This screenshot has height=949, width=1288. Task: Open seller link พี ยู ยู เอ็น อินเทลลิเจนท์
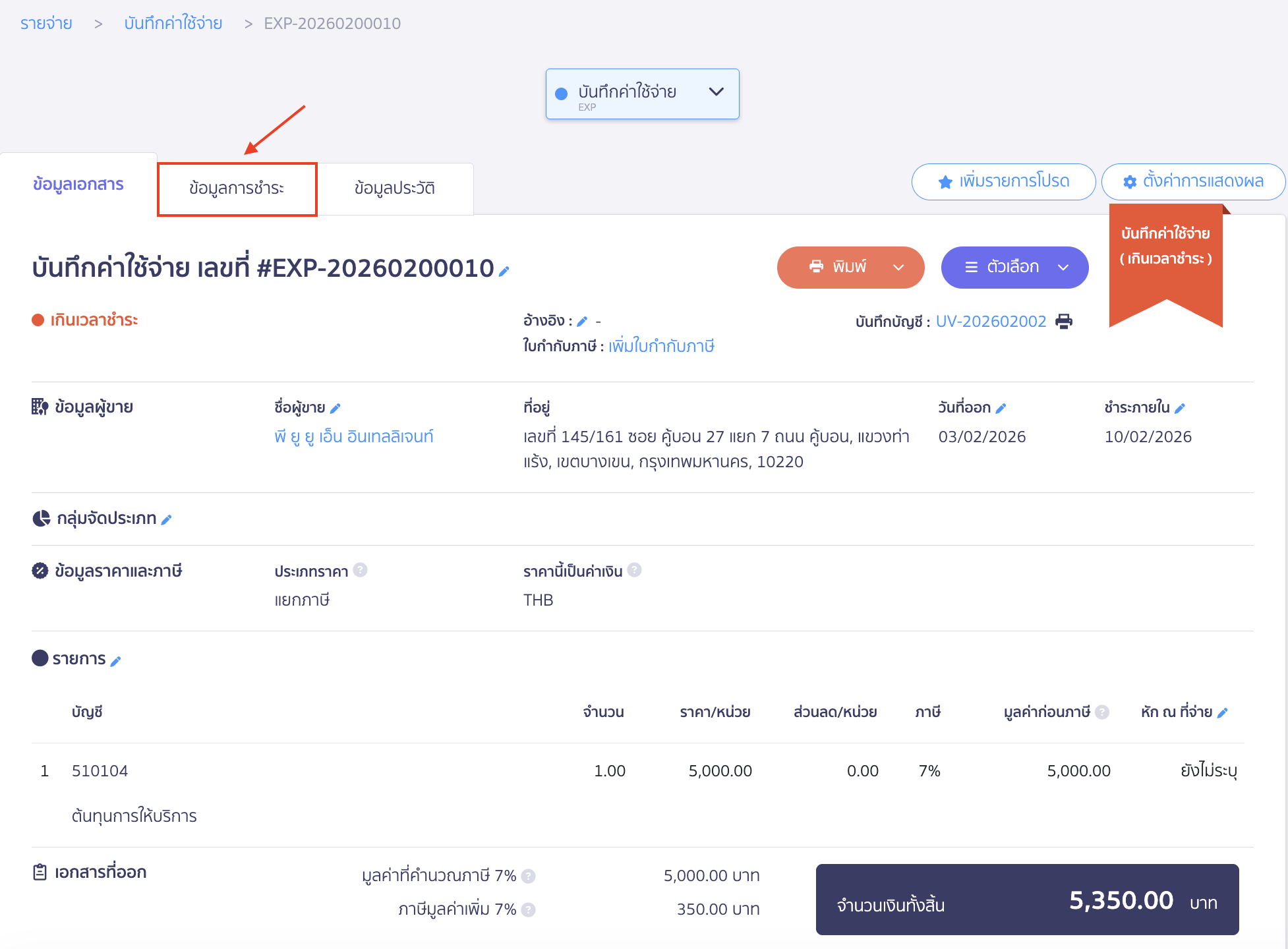(354, 436)
